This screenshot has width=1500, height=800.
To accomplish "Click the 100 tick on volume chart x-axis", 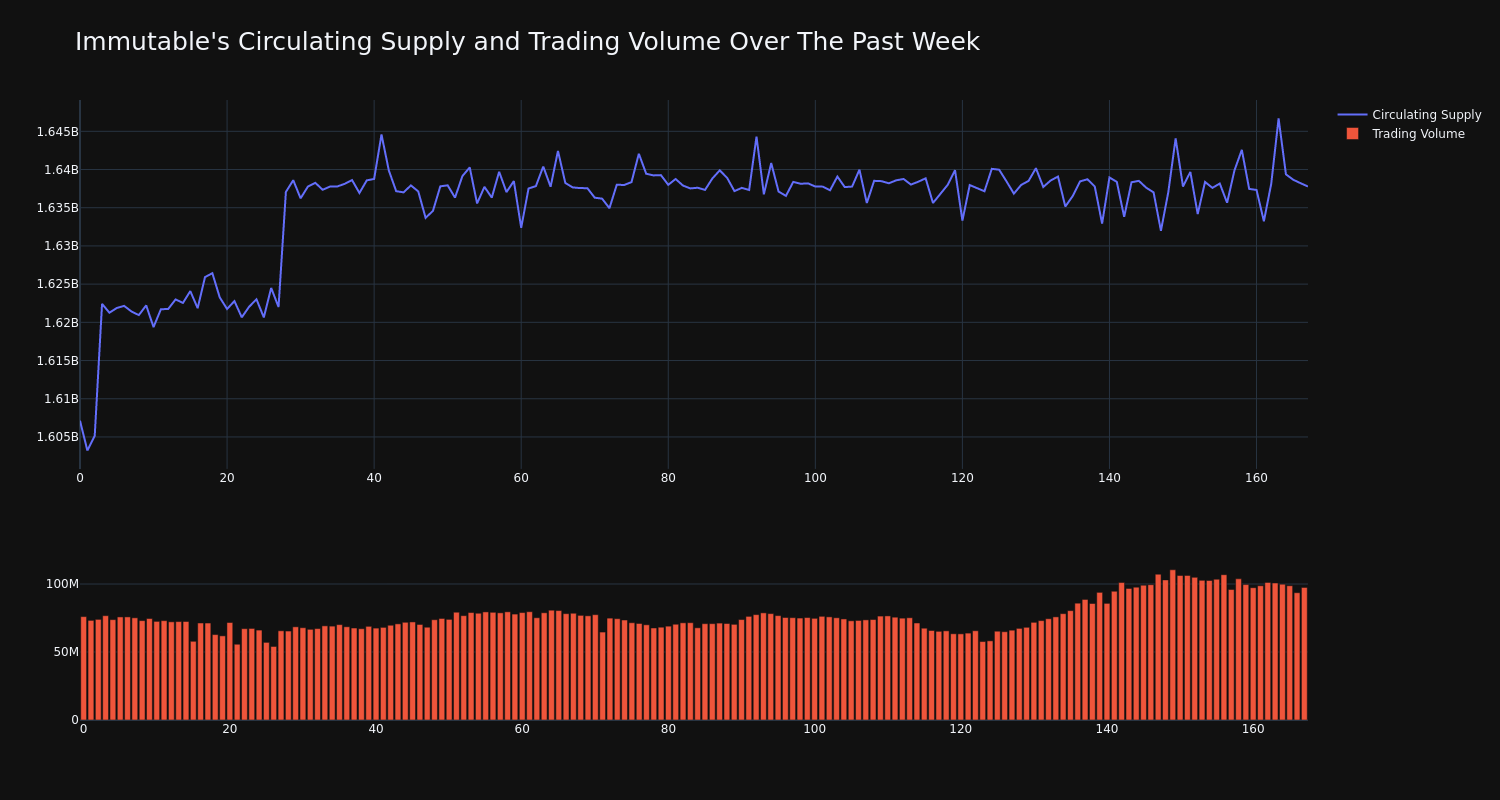I will [x=815, y=729].
